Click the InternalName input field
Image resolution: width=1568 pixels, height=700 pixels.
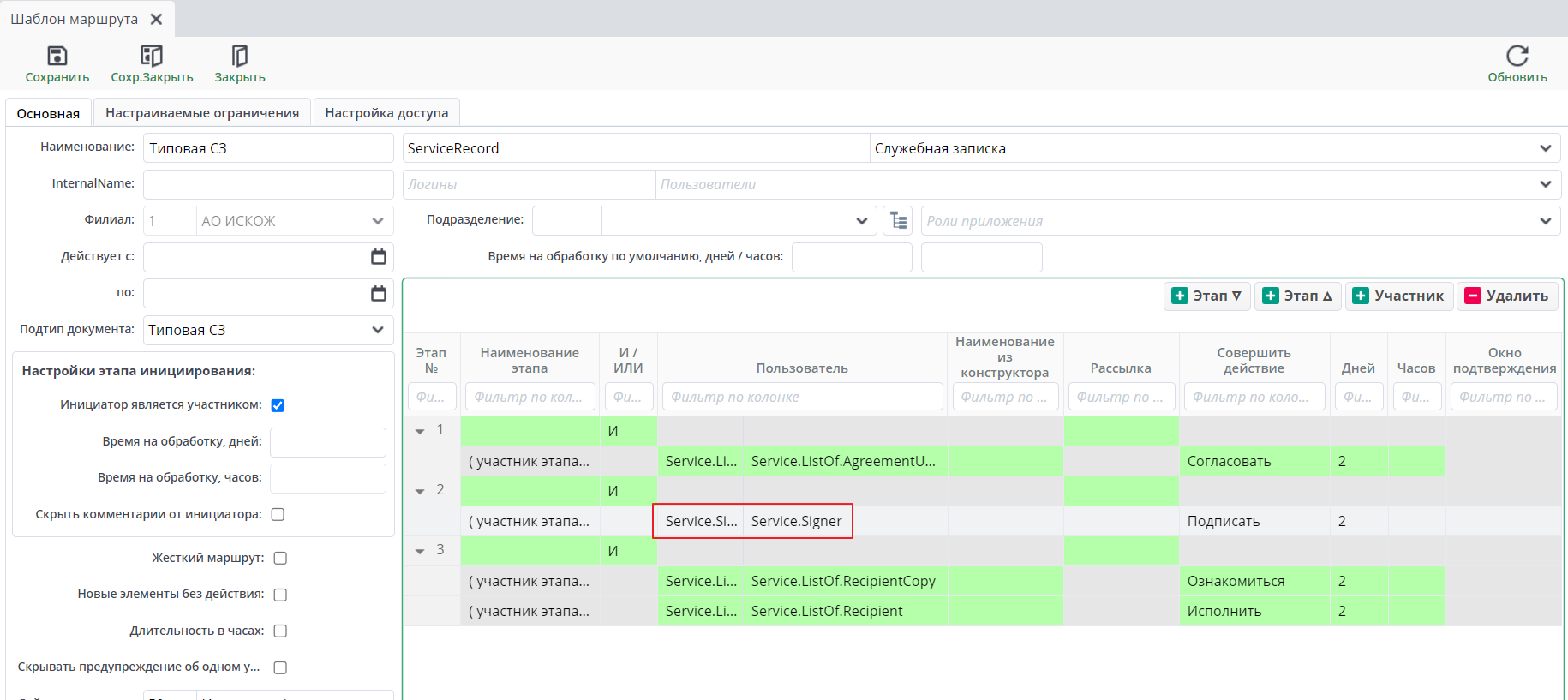click(267, 184)
